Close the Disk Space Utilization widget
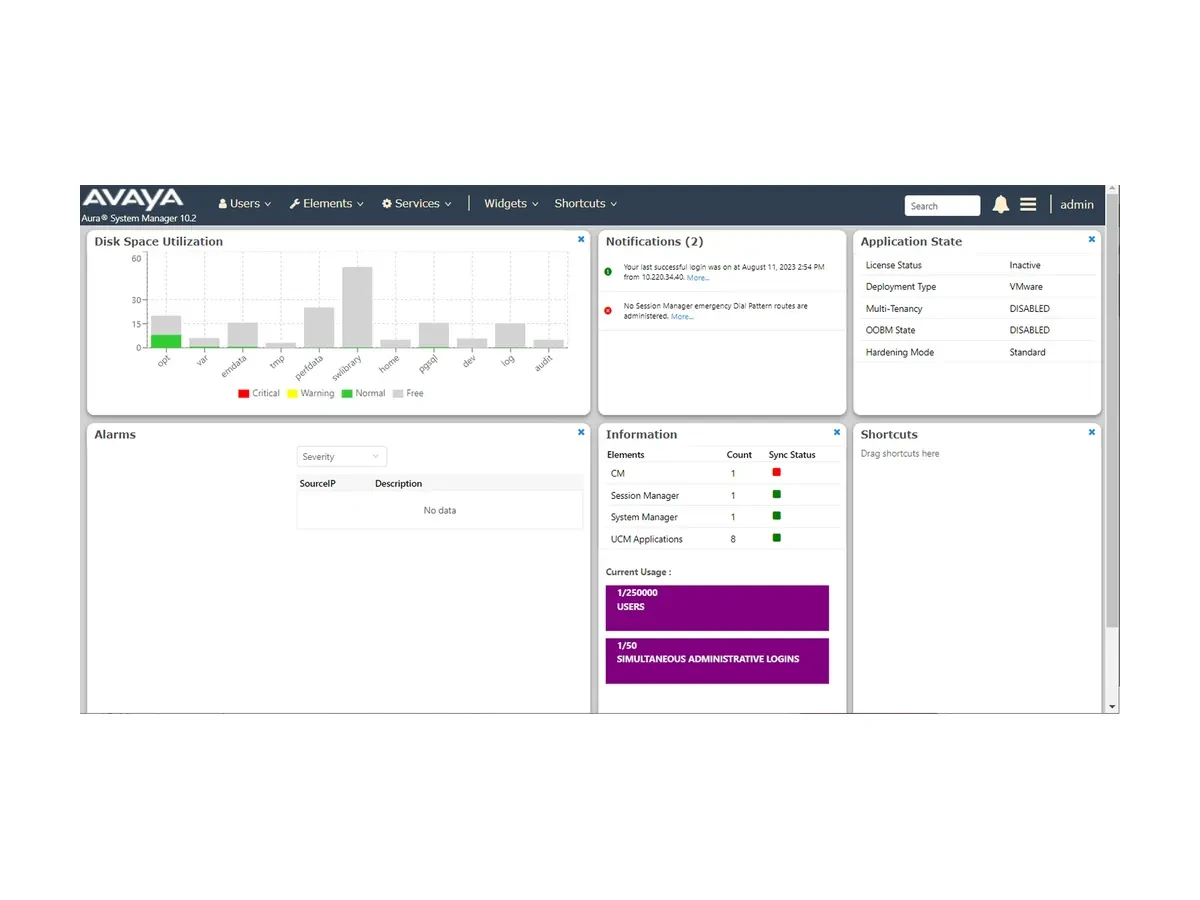The width and height of the screenshot is (1200, 900). coord(581,239)
